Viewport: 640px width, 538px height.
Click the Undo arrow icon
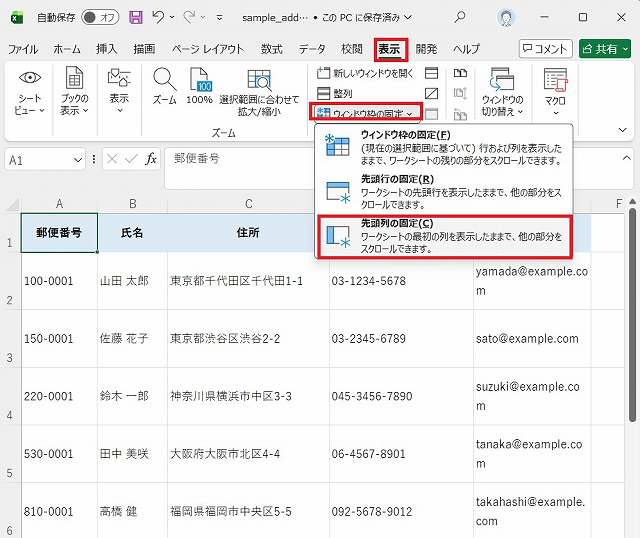tap(158, 17)
